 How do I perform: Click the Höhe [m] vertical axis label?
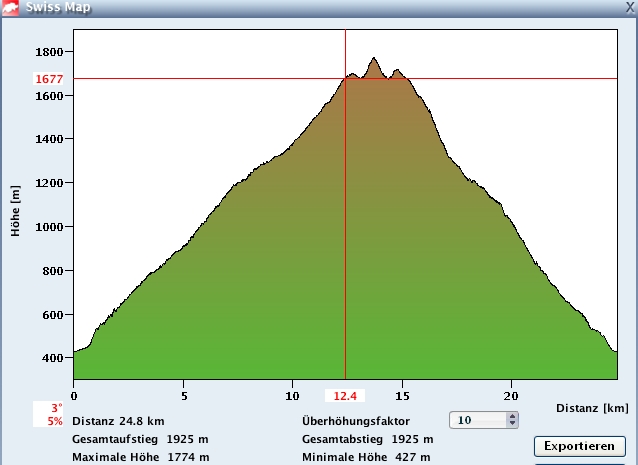click(15, 210)
